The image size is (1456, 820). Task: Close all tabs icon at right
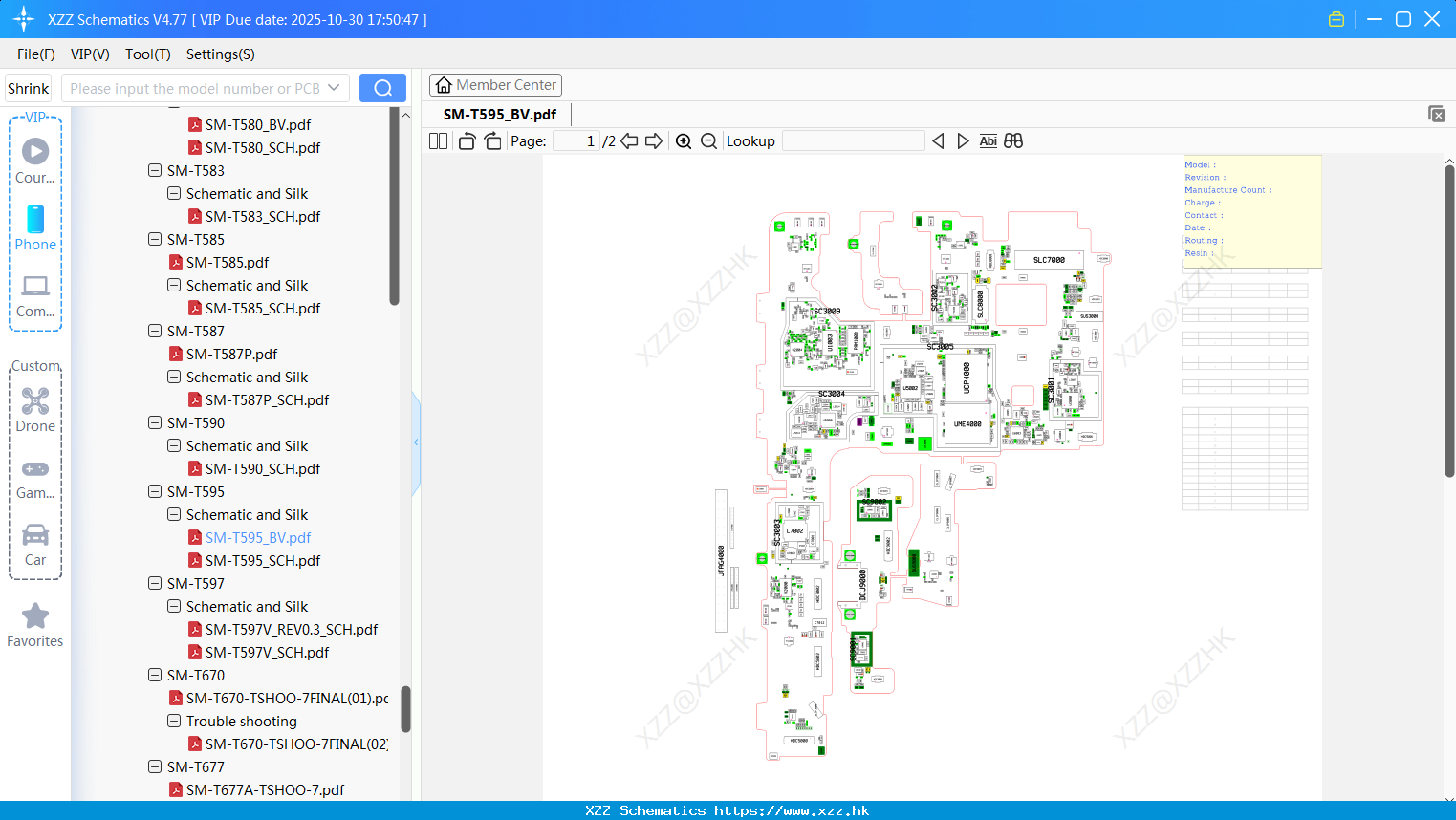pyautogui.click(x=1436, y=114)
